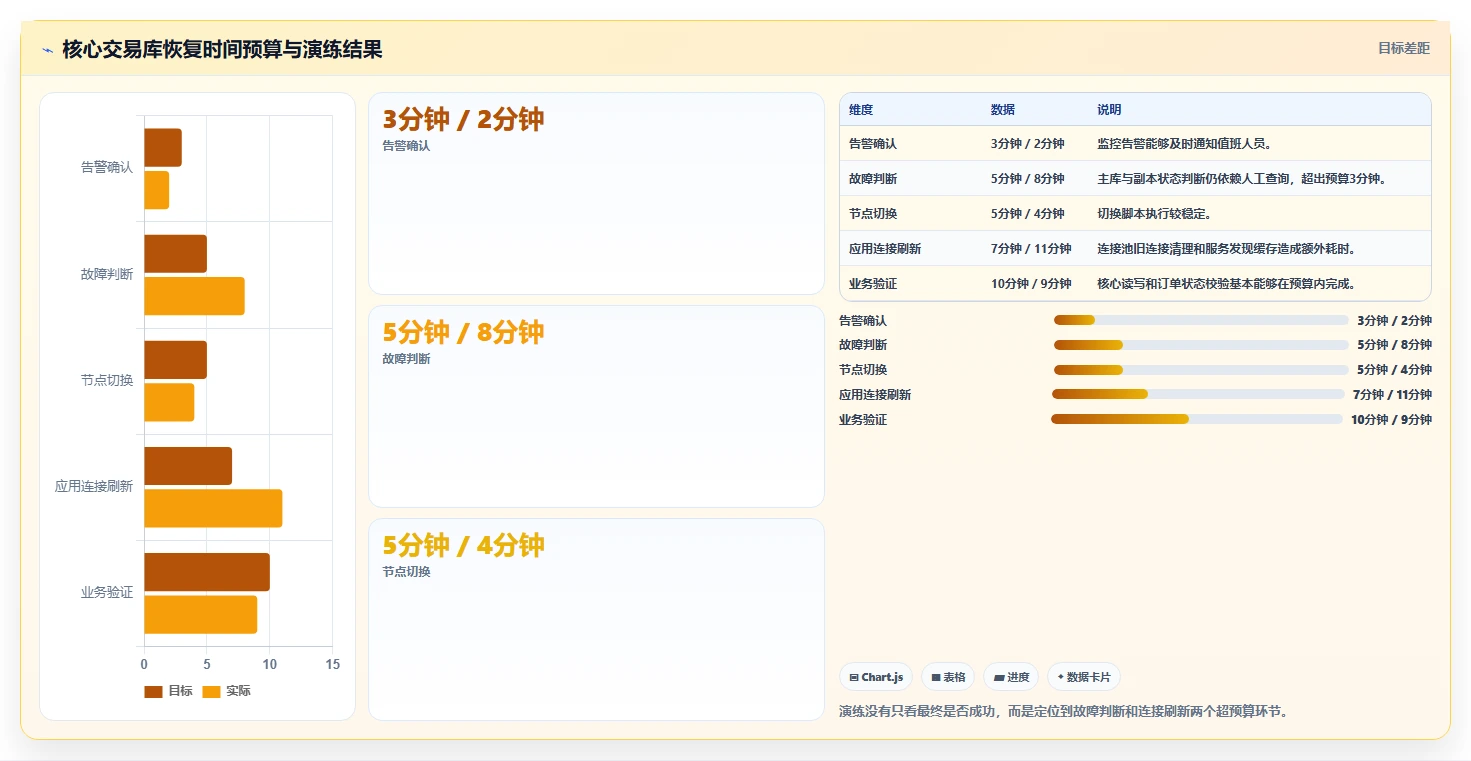Click the 业务验证 actual (orange) bar in chart
This screenshot has width=1471, height=761.
pyautogui.click(x=201, y=614)
